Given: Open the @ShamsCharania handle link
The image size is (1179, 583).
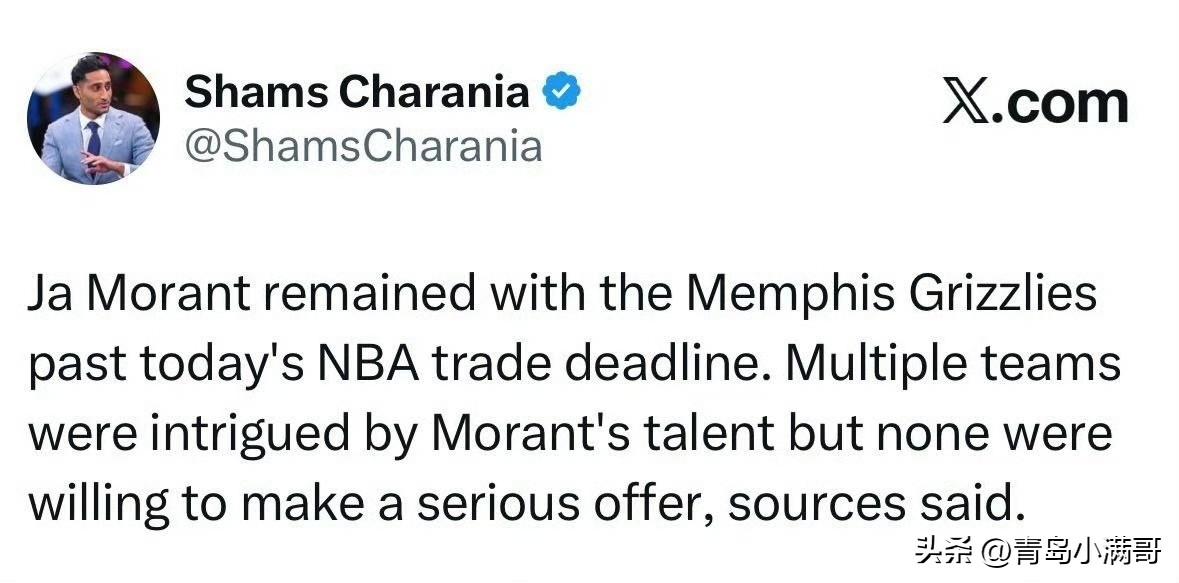Looking at the screenshot, I should 363,146.
